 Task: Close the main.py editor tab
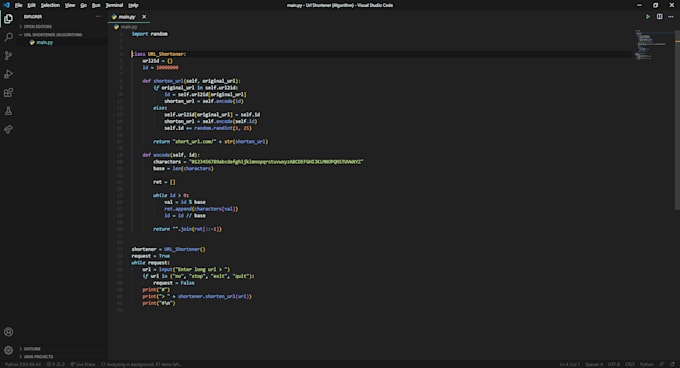[x=144, y=16]
